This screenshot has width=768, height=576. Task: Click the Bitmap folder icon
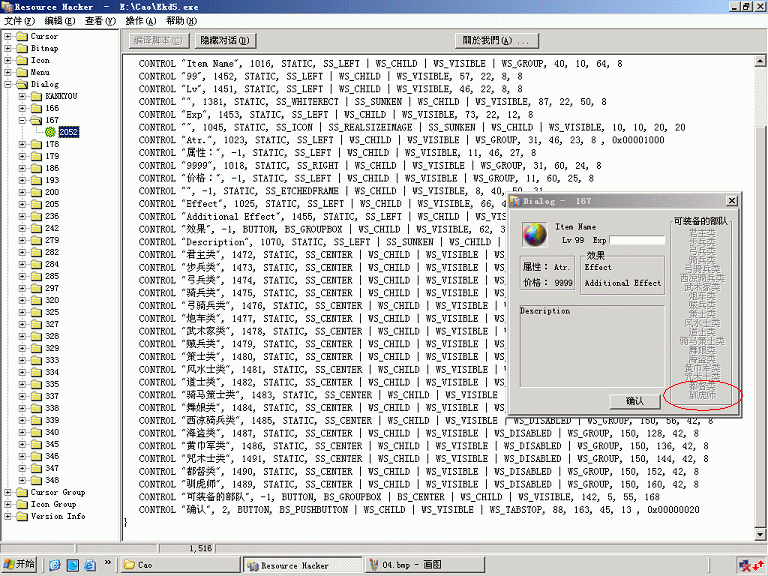coord(22,48)
